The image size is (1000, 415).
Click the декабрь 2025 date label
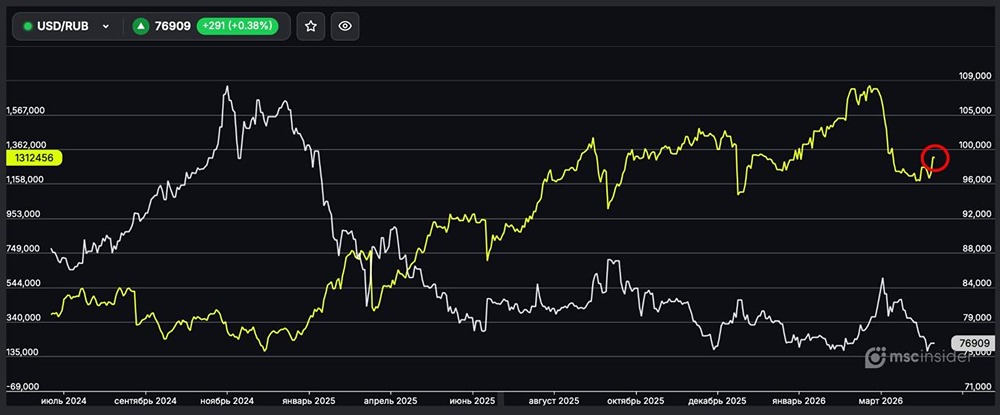[x=721, y=400]
